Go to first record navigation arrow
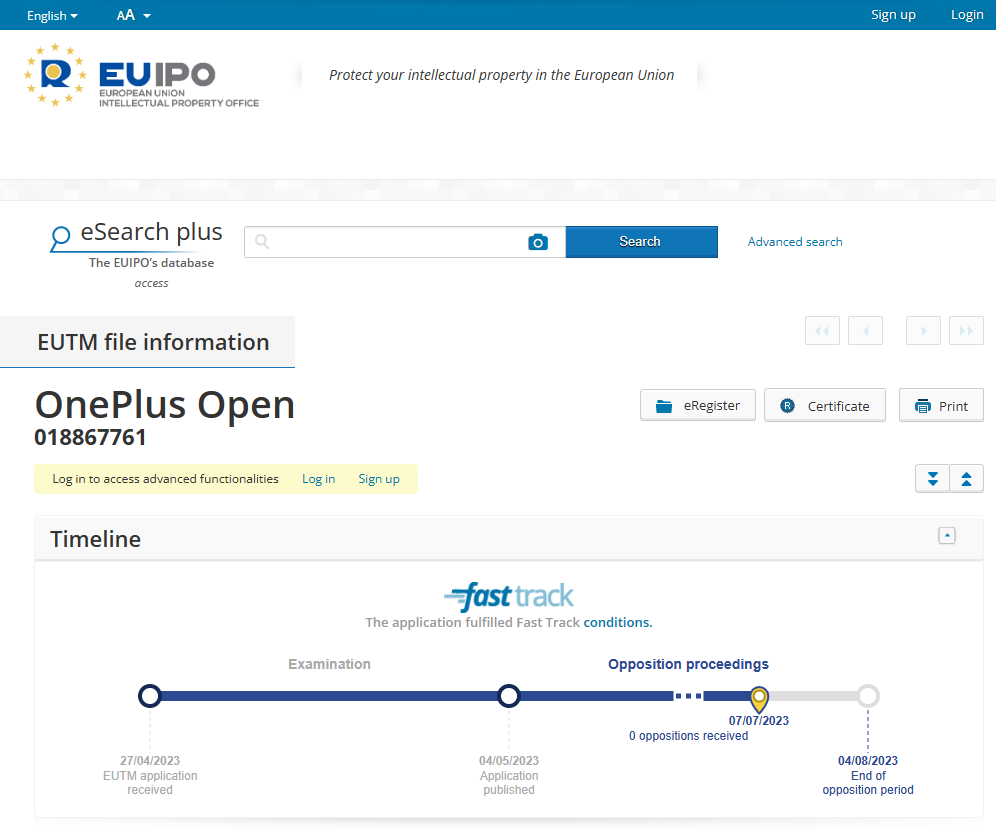Screen dimensions: 996x831 point(822,331)
